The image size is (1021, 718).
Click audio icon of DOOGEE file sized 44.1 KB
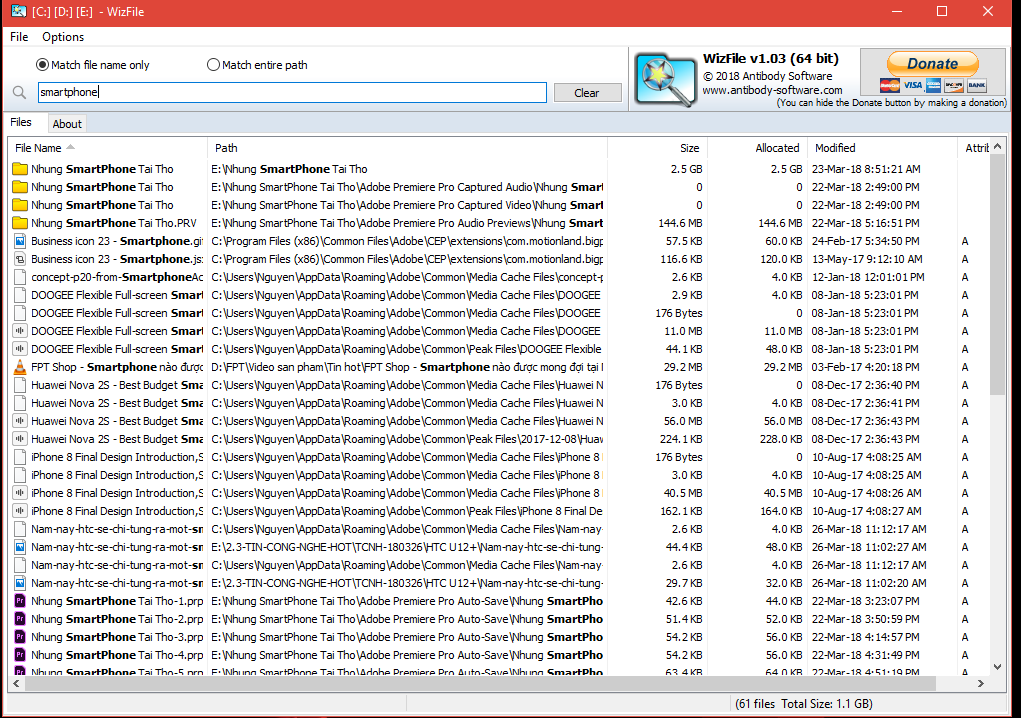[20, 349]
